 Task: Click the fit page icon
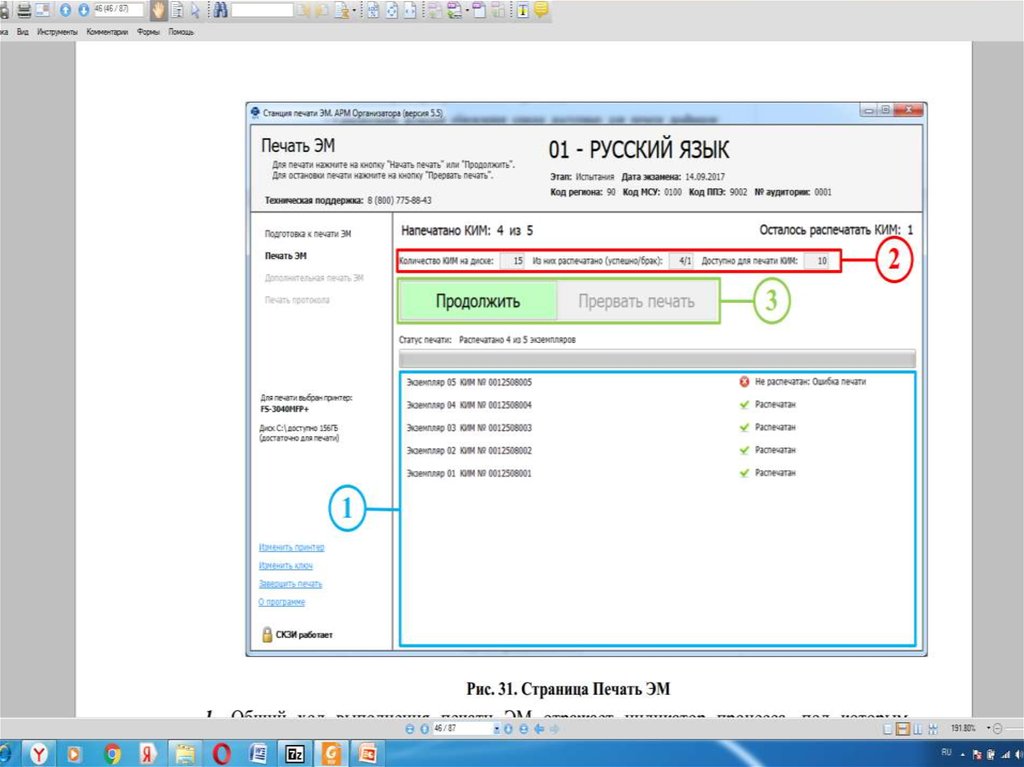[391, 10]
